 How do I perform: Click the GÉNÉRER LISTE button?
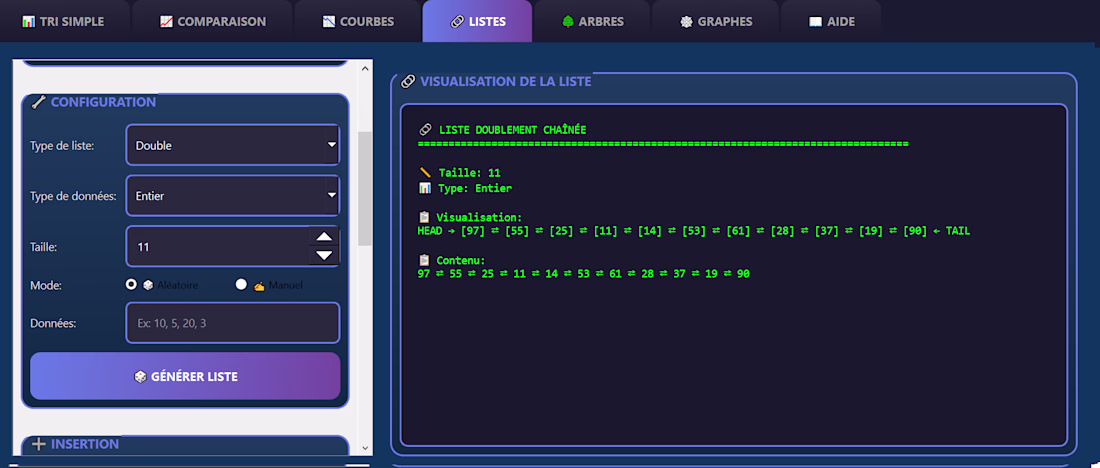tap(185, 376)
